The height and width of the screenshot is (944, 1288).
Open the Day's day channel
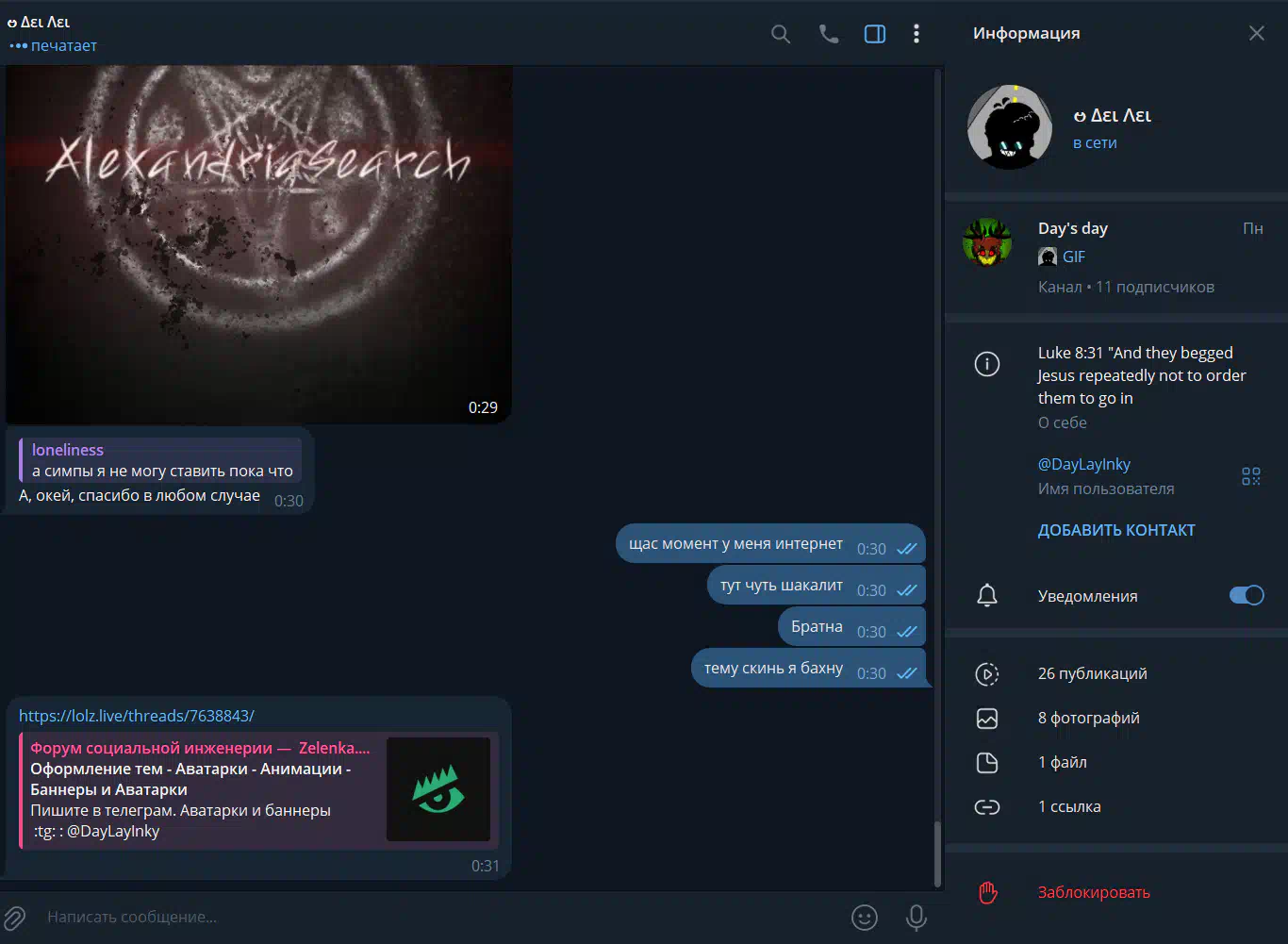1116,257
